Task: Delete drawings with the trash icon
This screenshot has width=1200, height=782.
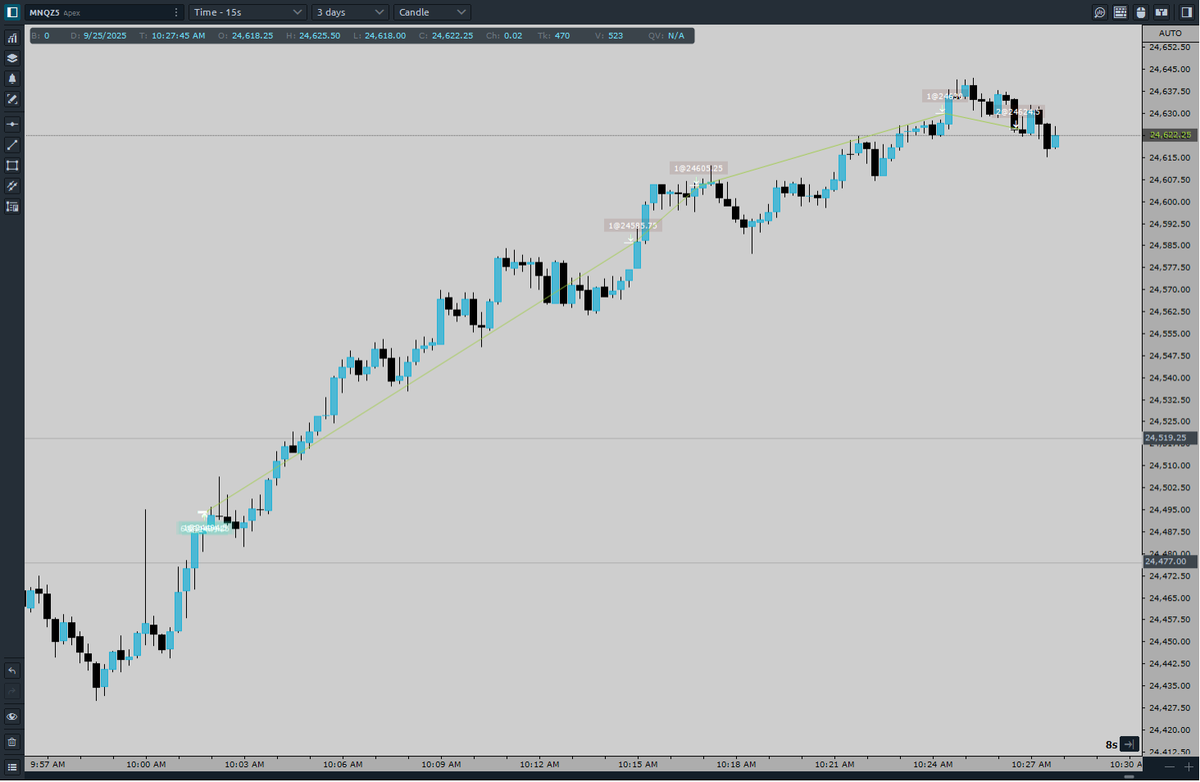Action: pos(12,742)
